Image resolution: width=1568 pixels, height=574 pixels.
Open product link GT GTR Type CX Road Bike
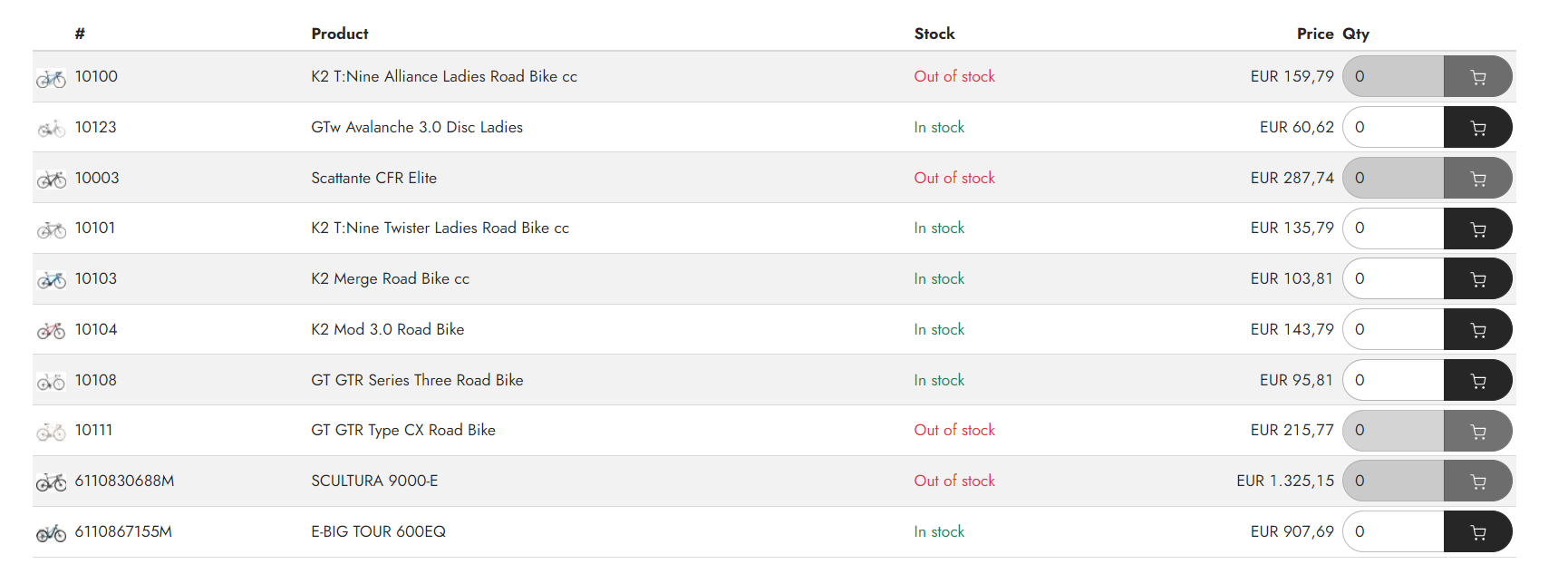(x=403, y=431)
